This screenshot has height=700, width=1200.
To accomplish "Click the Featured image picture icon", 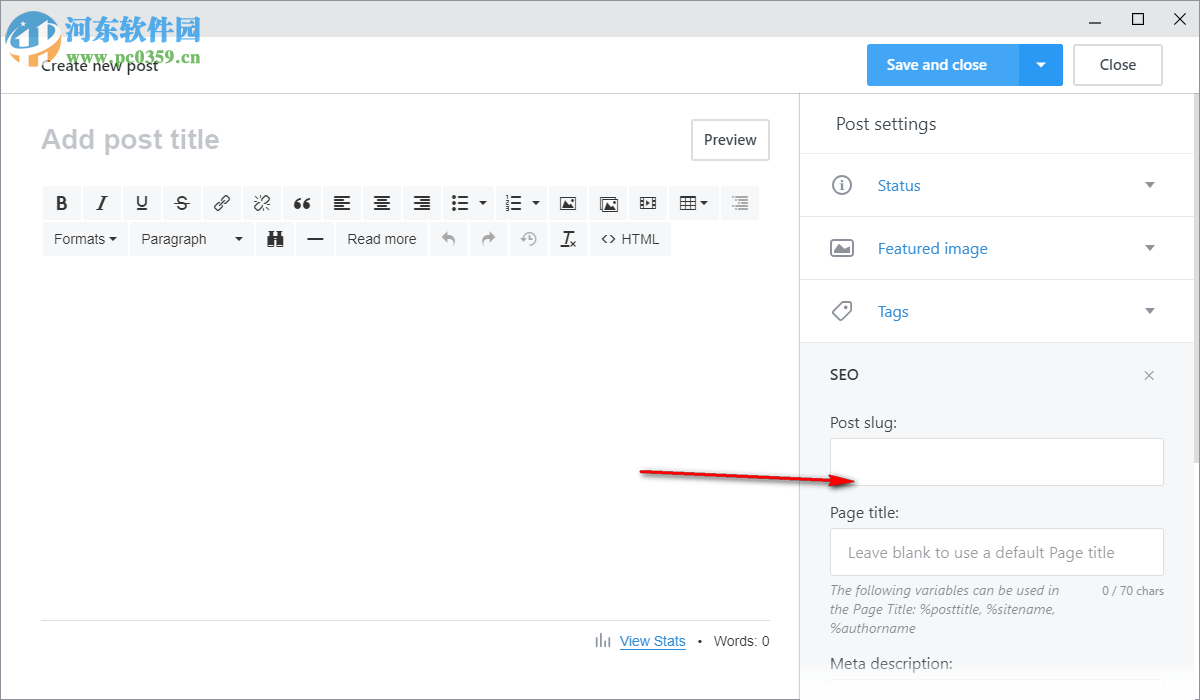I will point(842,248).
